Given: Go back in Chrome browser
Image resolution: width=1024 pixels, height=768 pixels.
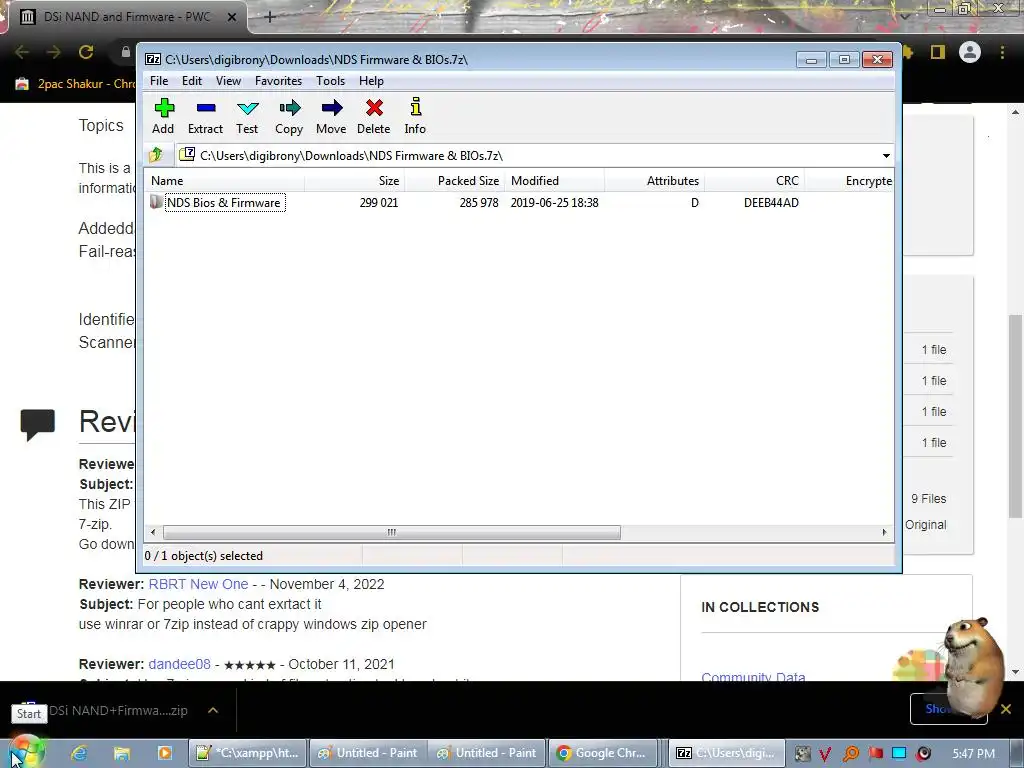Looking at the screenshot, I should pyautogui.click(x=22, y=52).
